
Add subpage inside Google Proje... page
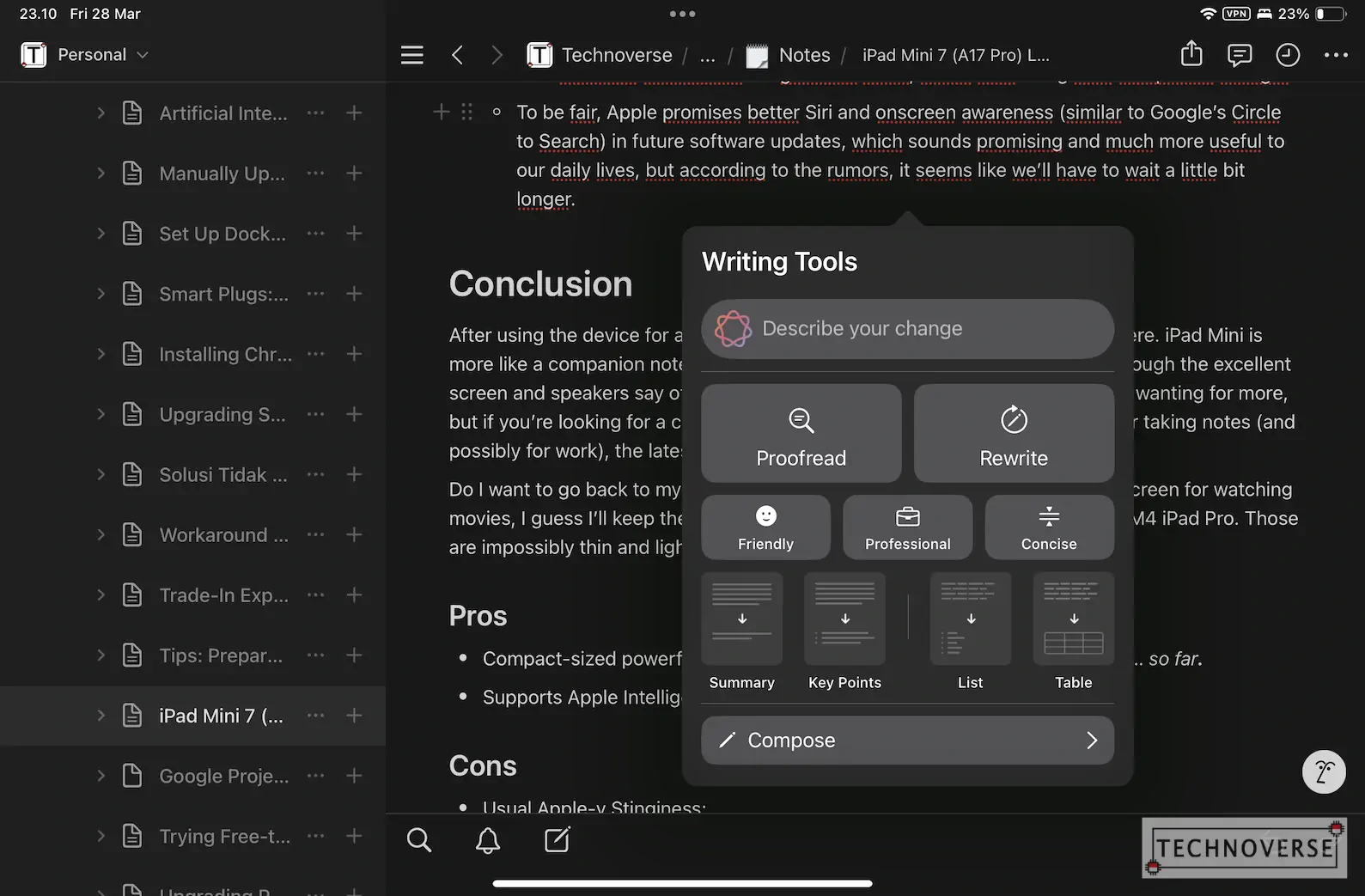point(354,776)
